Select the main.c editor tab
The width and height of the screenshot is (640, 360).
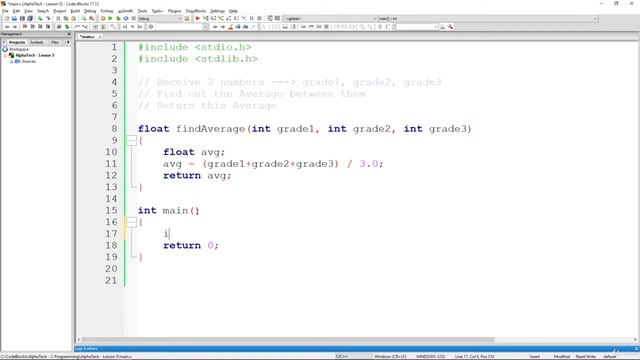click(87, 37)
